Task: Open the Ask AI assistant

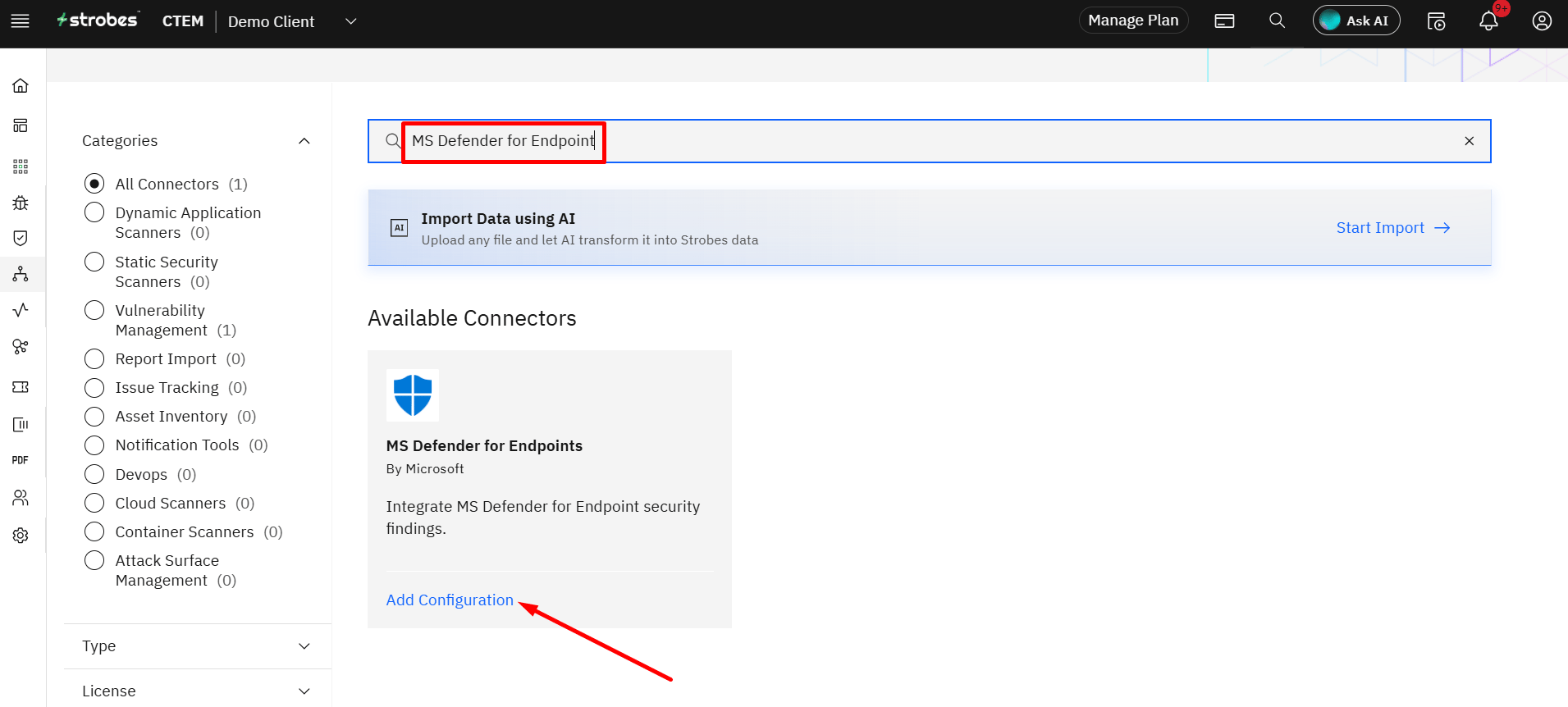Action: pos(1356,21)
